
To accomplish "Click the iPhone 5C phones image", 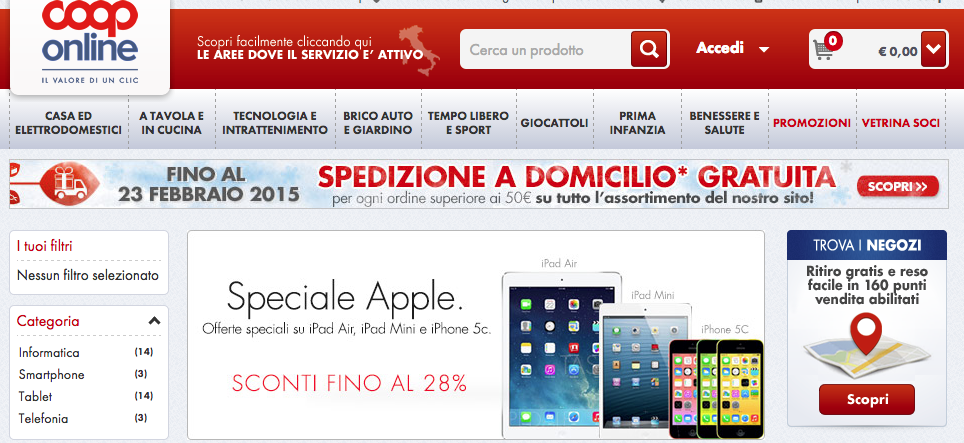I will tap(716, 388).
